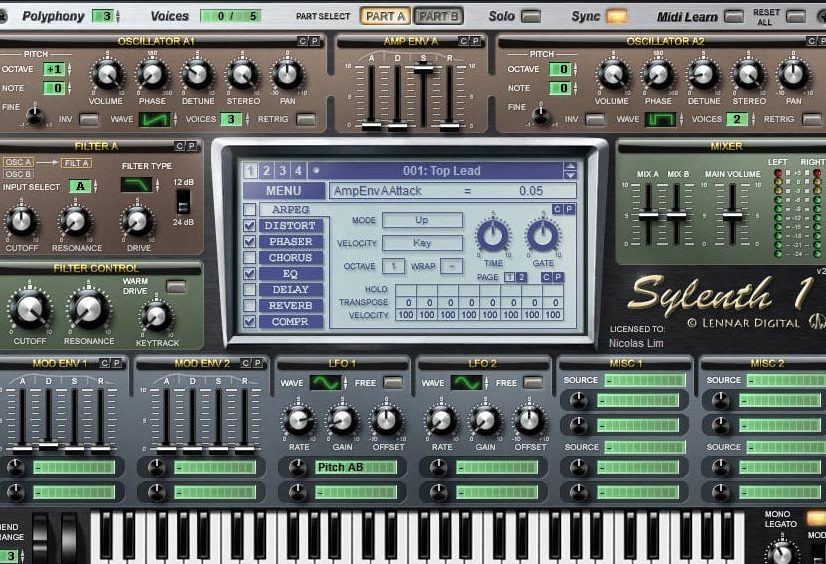
Task: Toggle the Warm Drive button
Action: click(x=176, y=286)
